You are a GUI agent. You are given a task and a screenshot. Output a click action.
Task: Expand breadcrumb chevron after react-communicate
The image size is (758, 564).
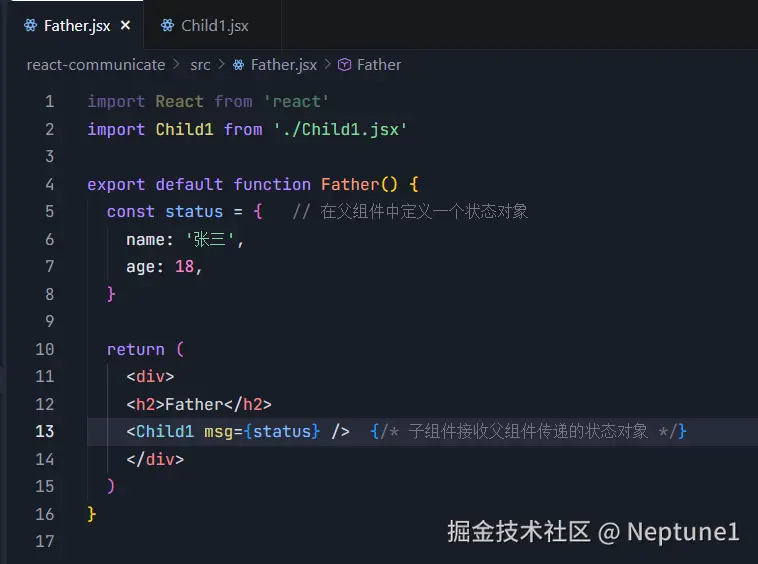[x=178, y=64]
